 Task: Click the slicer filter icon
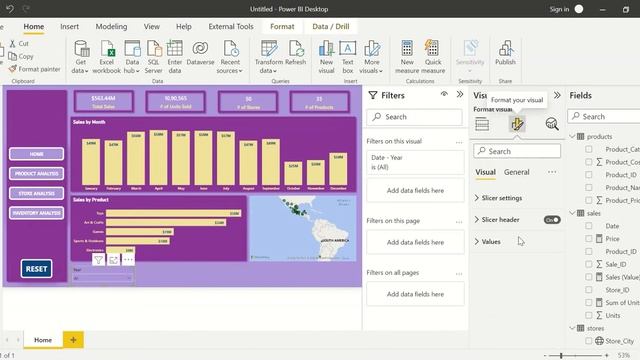(98, 260)
